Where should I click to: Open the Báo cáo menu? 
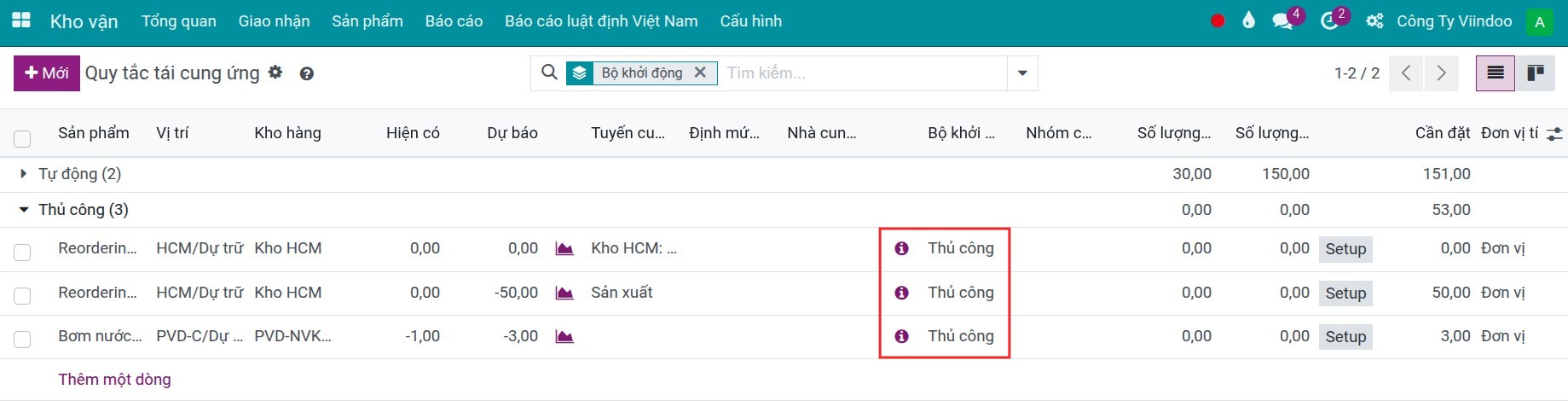[454, 21]
